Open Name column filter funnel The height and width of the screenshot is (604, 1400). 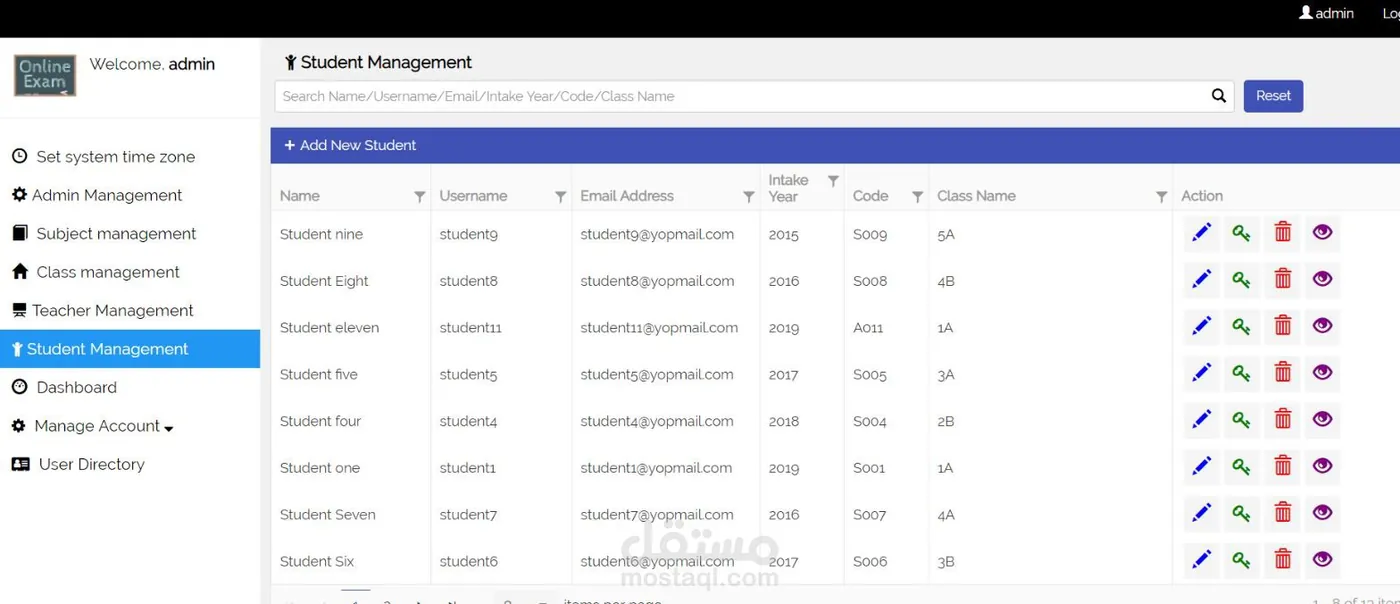420,197
